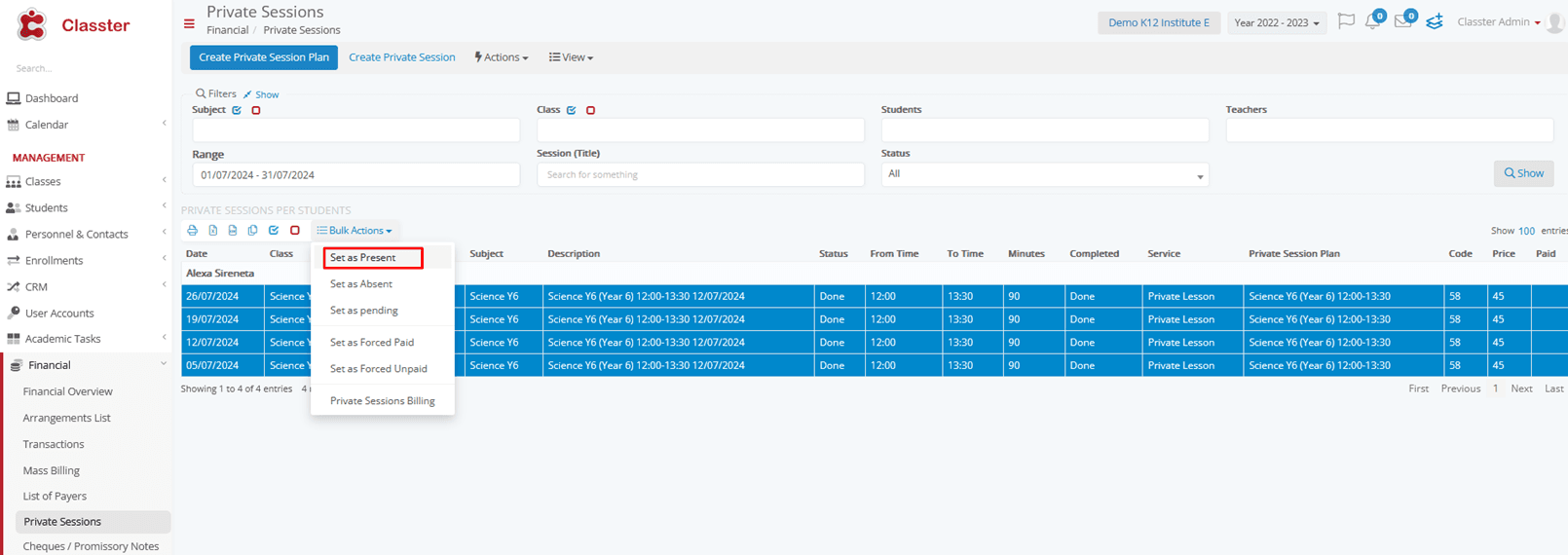Open the messages envelope icon

point(1402,21)
